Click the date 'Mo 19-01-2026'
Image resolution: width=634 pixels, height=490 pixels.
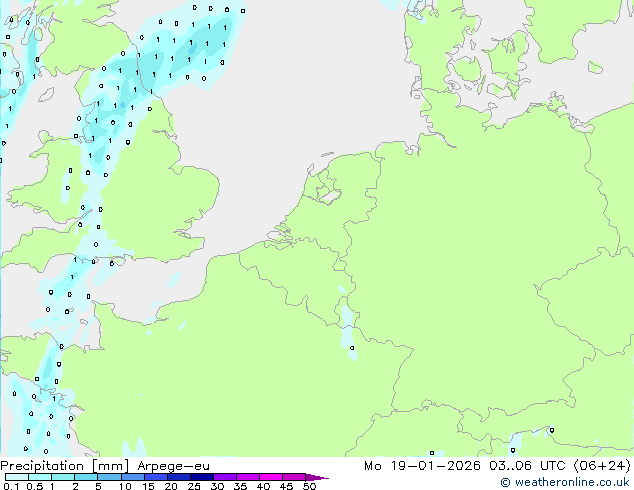(422, 466)
